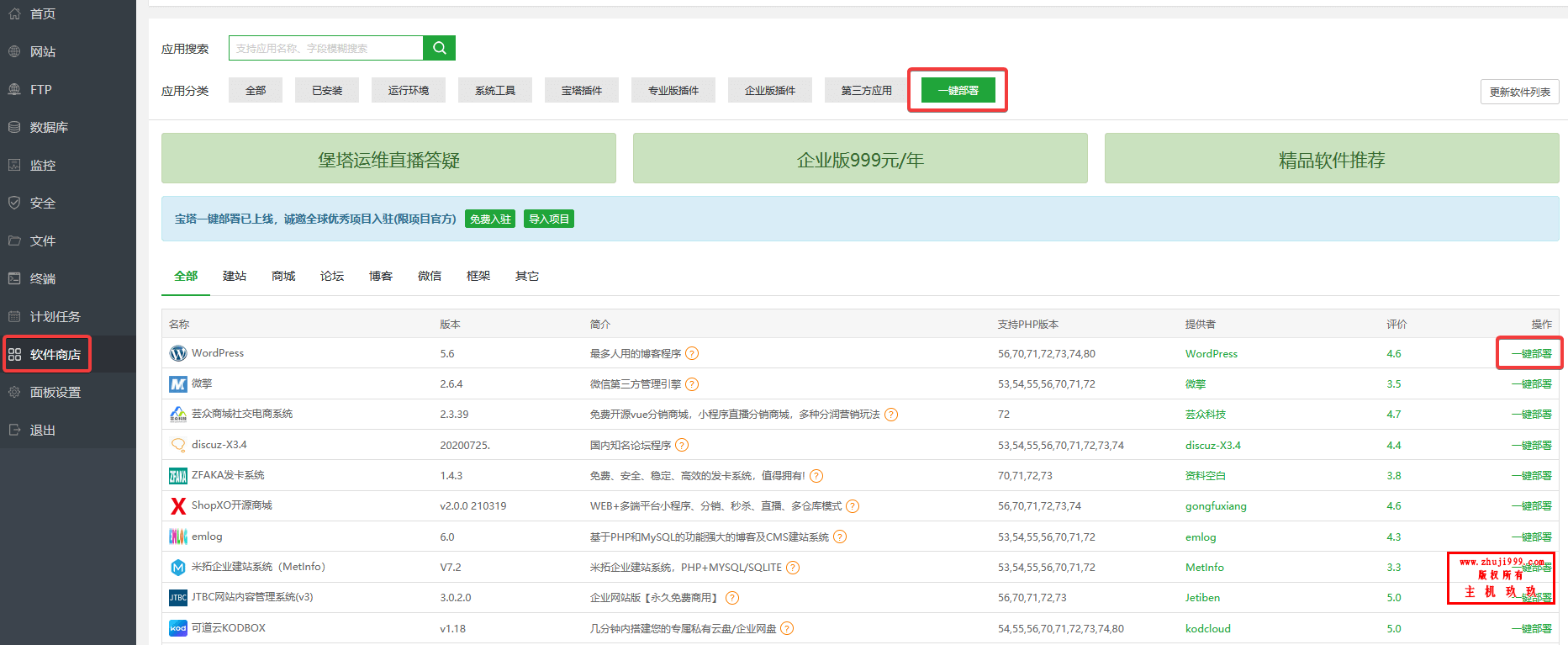The image size is (1568, 645).
Task: Open help icon for ZFAKA description
Action: click(816, 476)
